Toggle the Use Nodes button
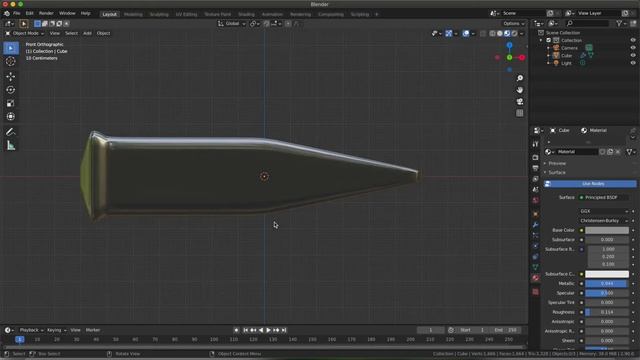The width and height of the screenshot is (640, 360). pos(590,184)
